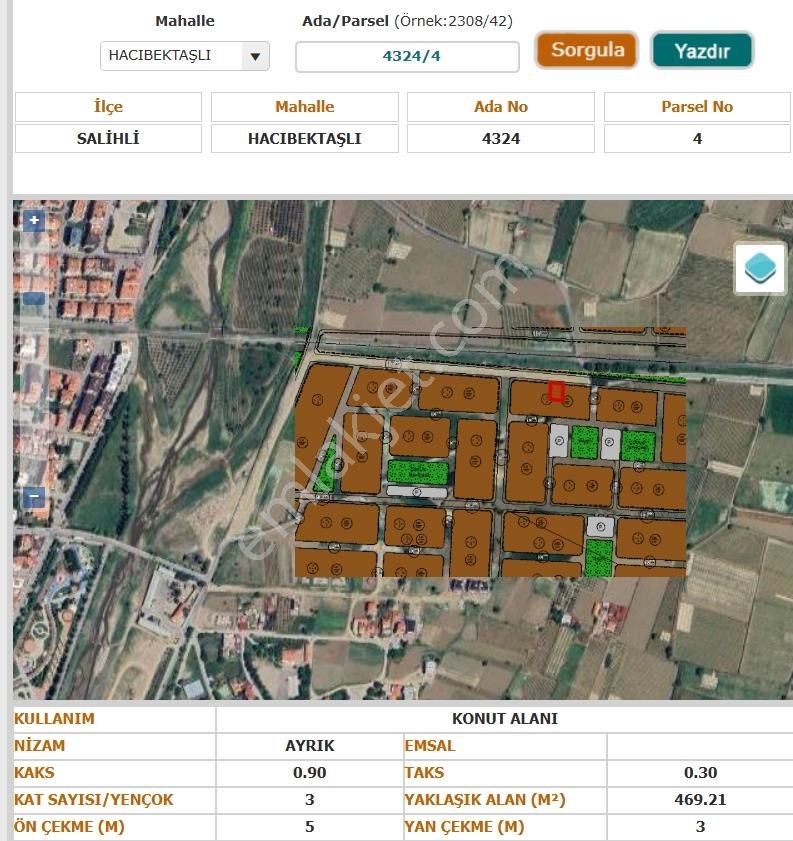
Task: Adjust the map zoom slider handle
Action: [34, 299]
